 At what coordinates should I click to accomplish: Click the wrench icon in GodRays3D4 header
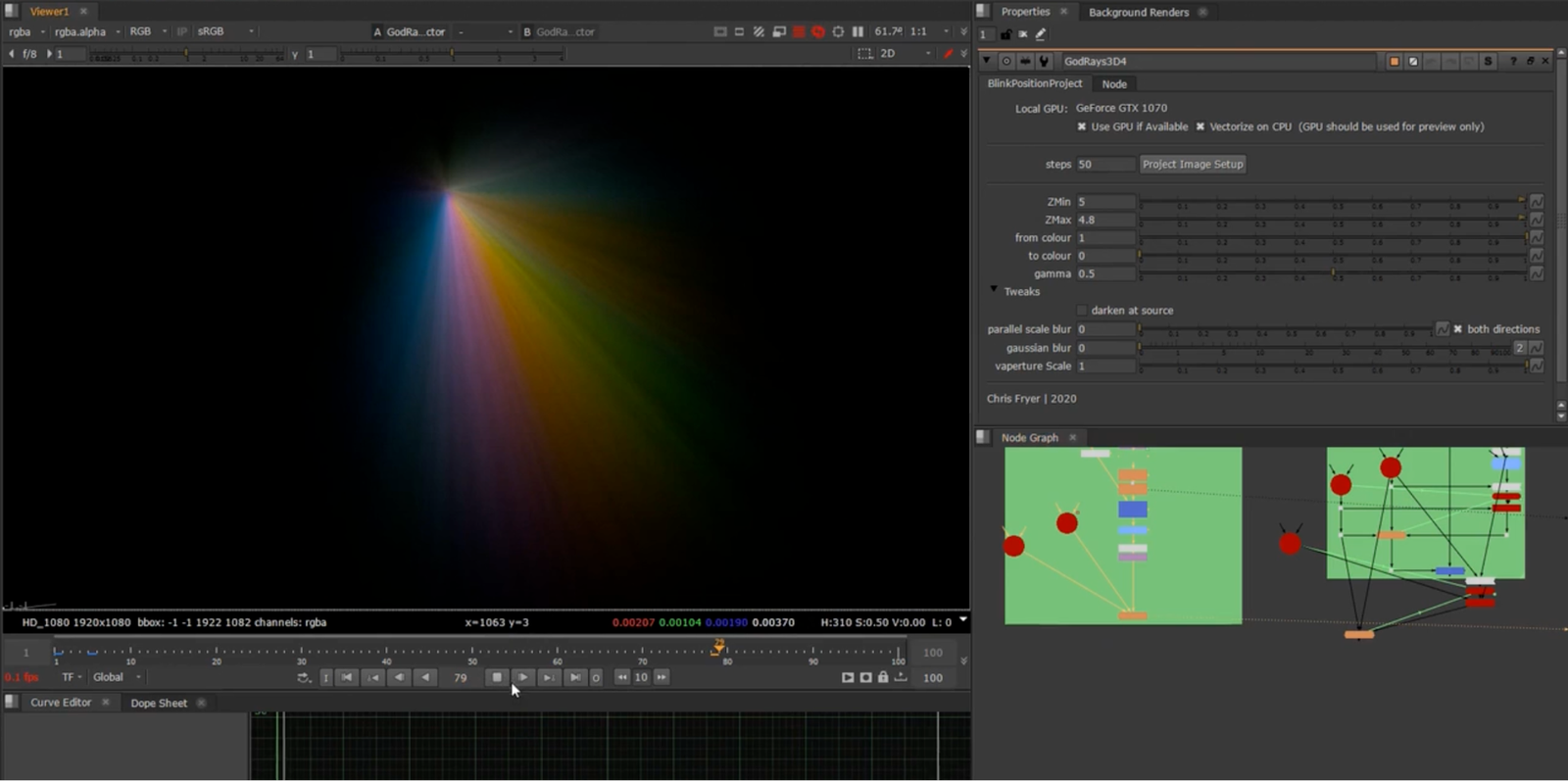tap(1044, 61)
